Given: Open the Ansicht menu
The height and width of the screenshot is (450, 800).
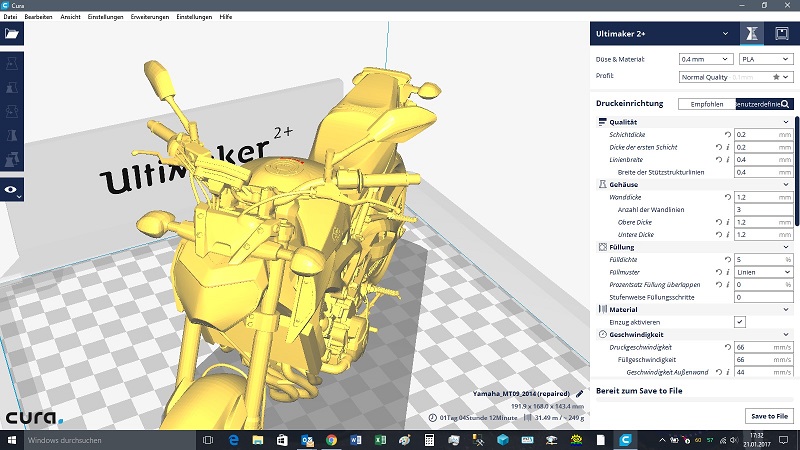Looking at the screenshot, I should (70, 17).
